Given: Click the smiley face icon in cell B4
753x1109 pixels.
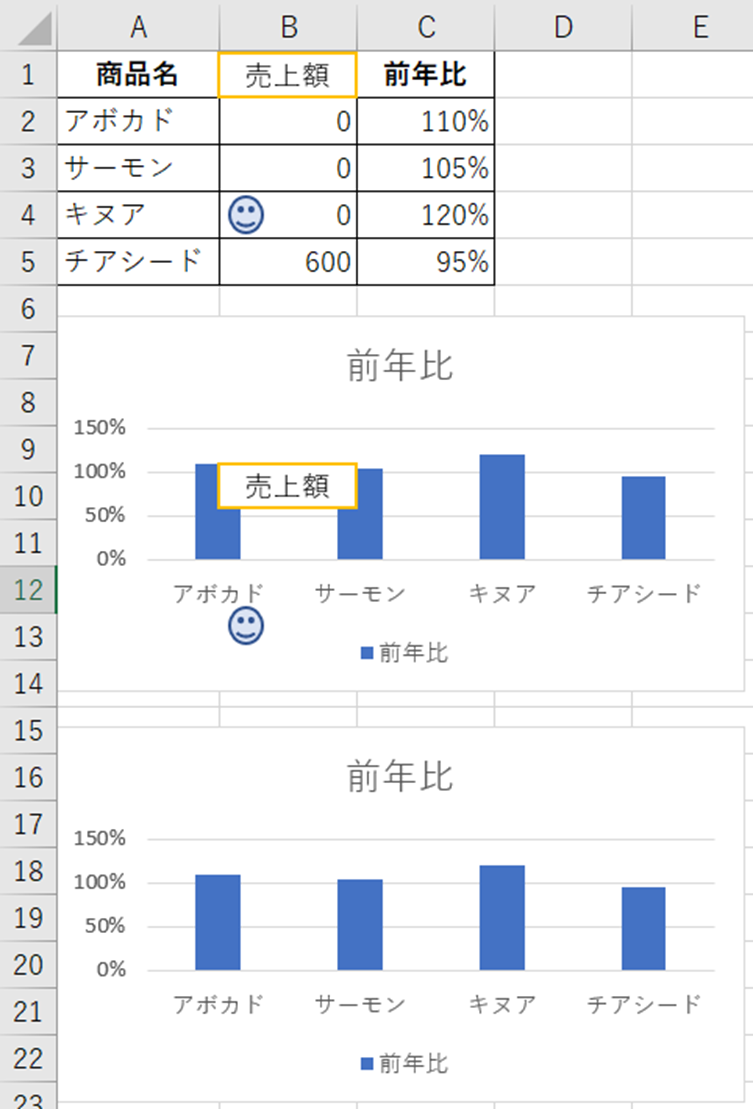Looking at the screenshot, I should pos(245,216).
